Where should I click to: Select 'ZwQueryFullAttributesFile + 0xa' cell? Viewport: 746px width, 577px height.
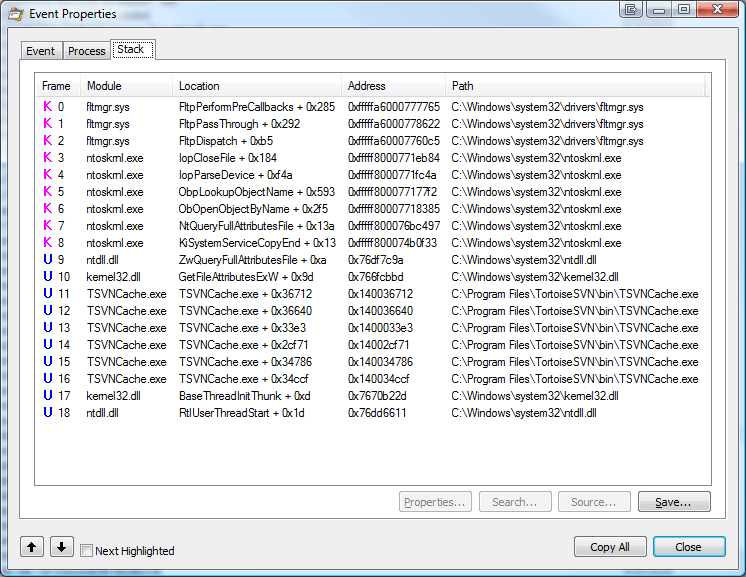click(x=253, y=260)
